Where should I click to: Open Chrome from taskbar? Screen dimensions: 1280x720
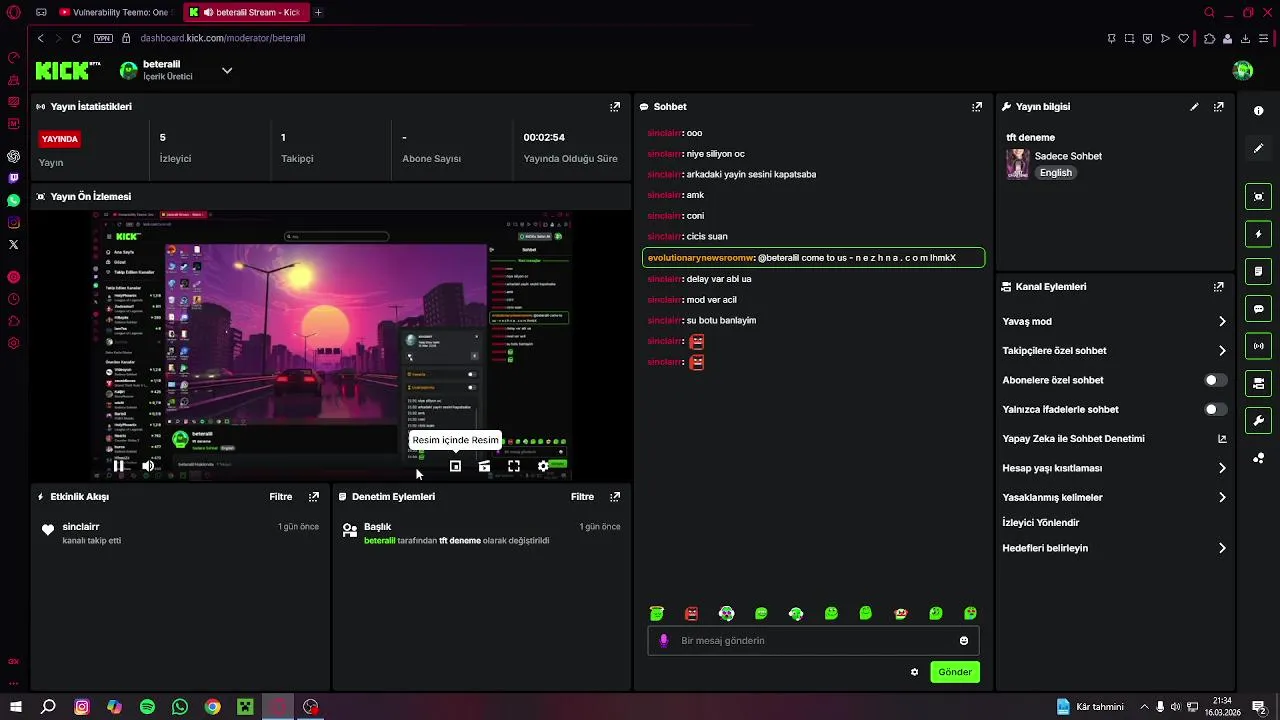tap(213, 707)
